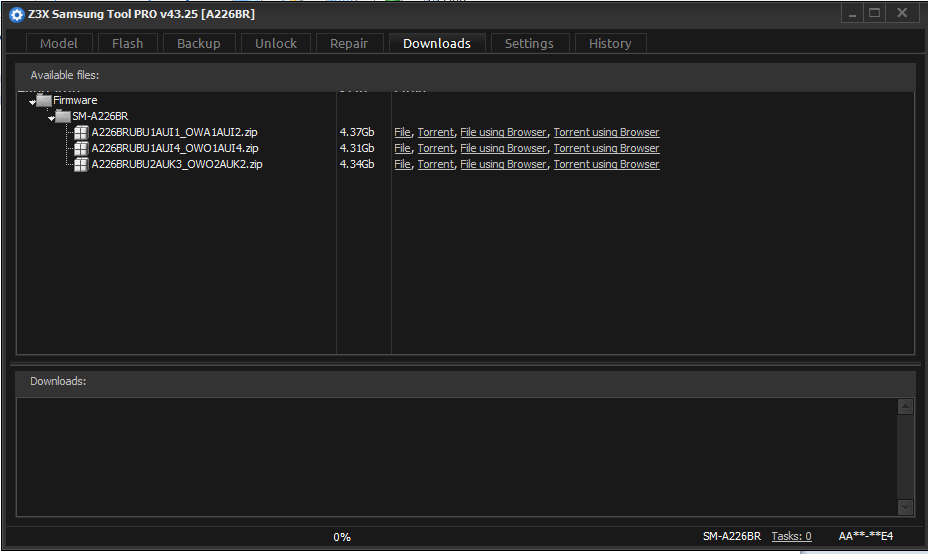The width and height of the screenshot is (928, 554).
Task: Maximize the Z3X Samsung Tool window
Action: 875,14
